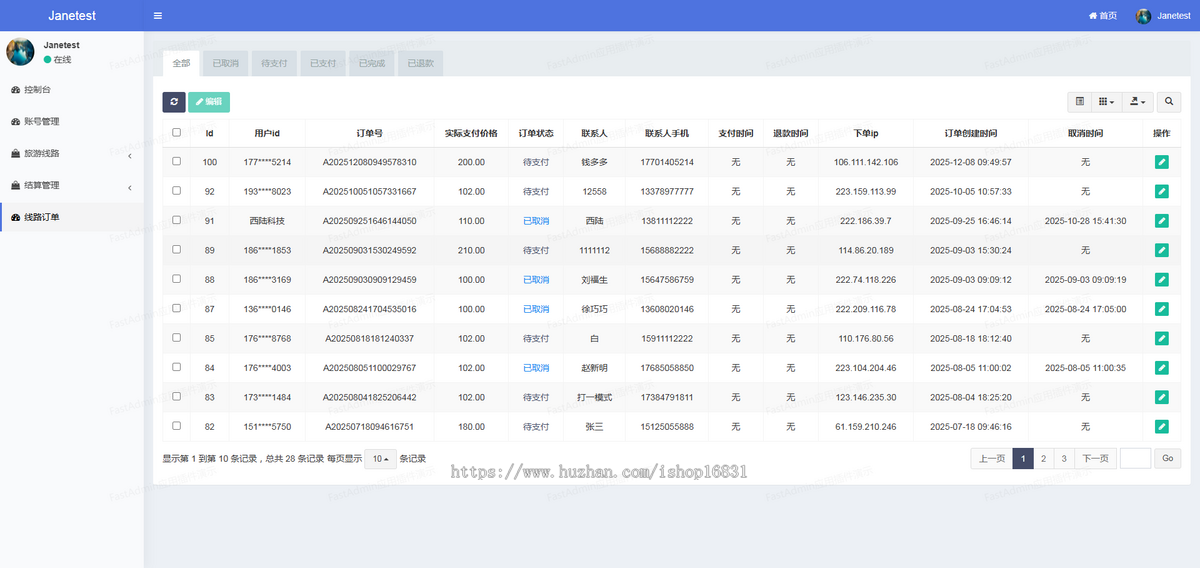Click the sidebar profile avatar picture
The image size is (1200, 568).
[20, 52]
